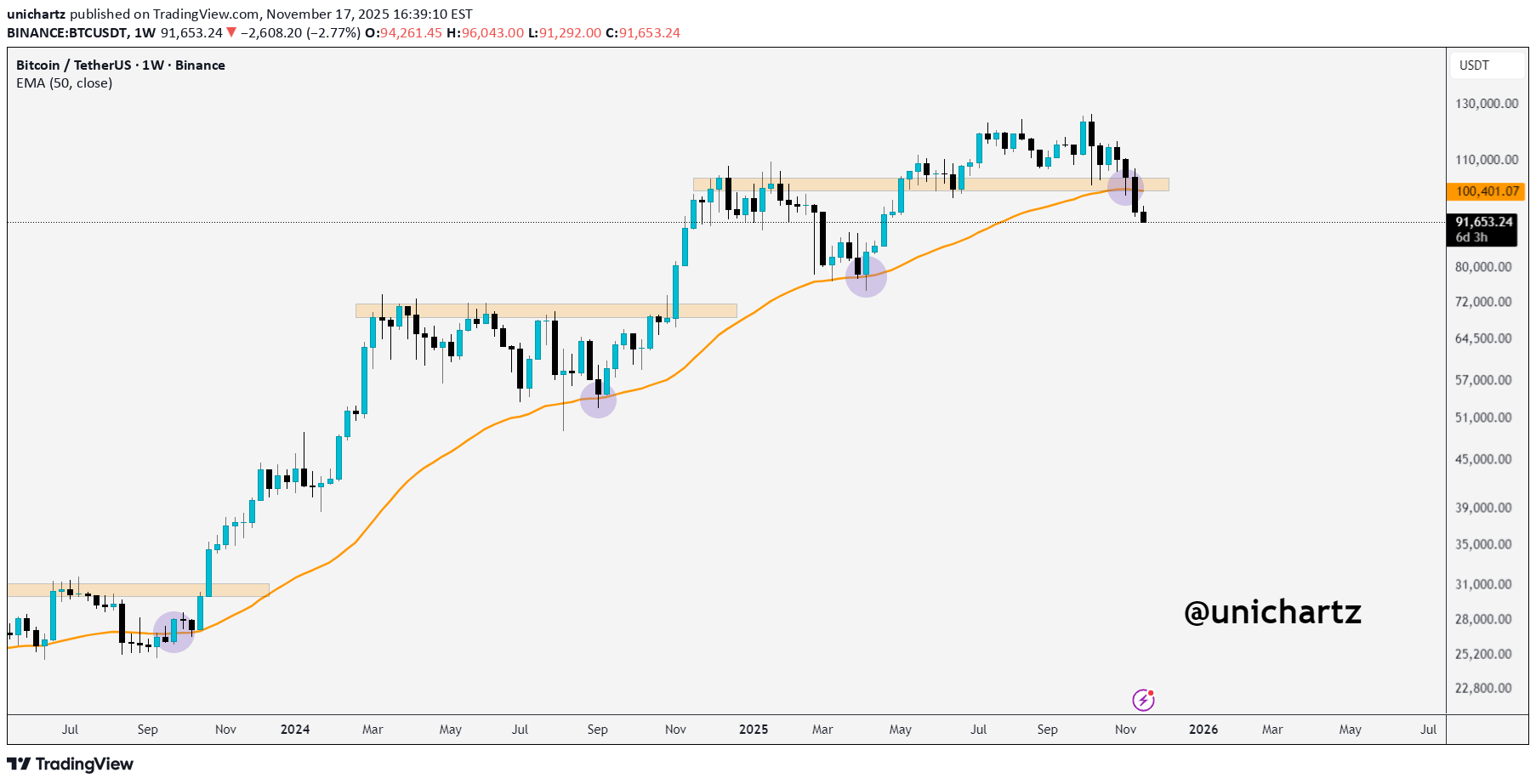Click the EMA (50, close) indicator label
This screenshot has height=784, width=1536.
(65, 83)
